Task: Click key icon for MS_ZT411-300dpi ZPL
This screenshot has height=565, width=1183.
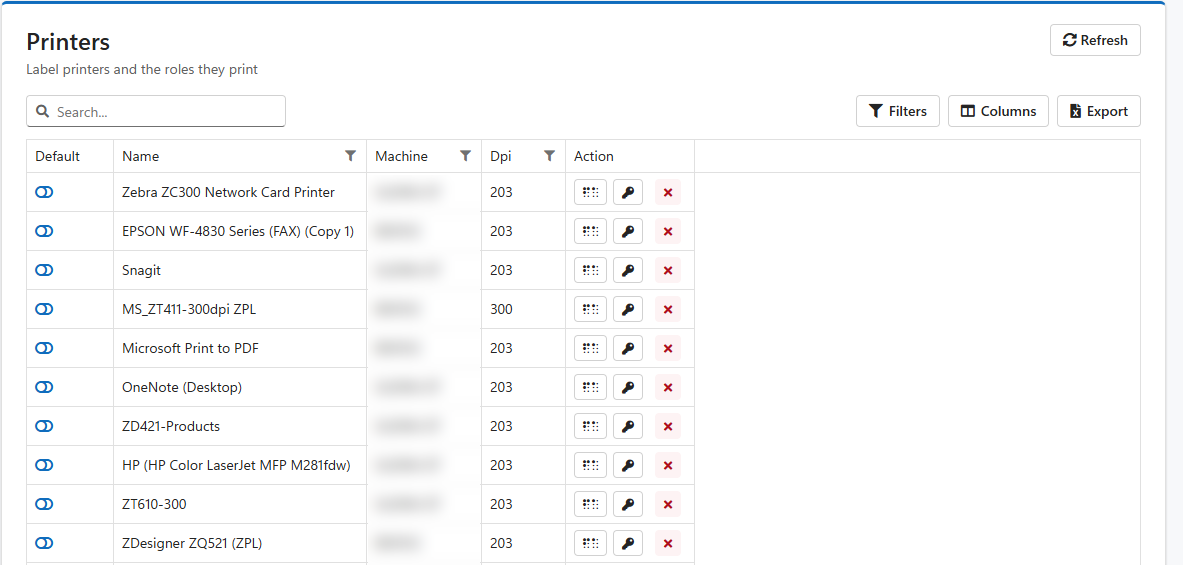Action: point(628,309)
